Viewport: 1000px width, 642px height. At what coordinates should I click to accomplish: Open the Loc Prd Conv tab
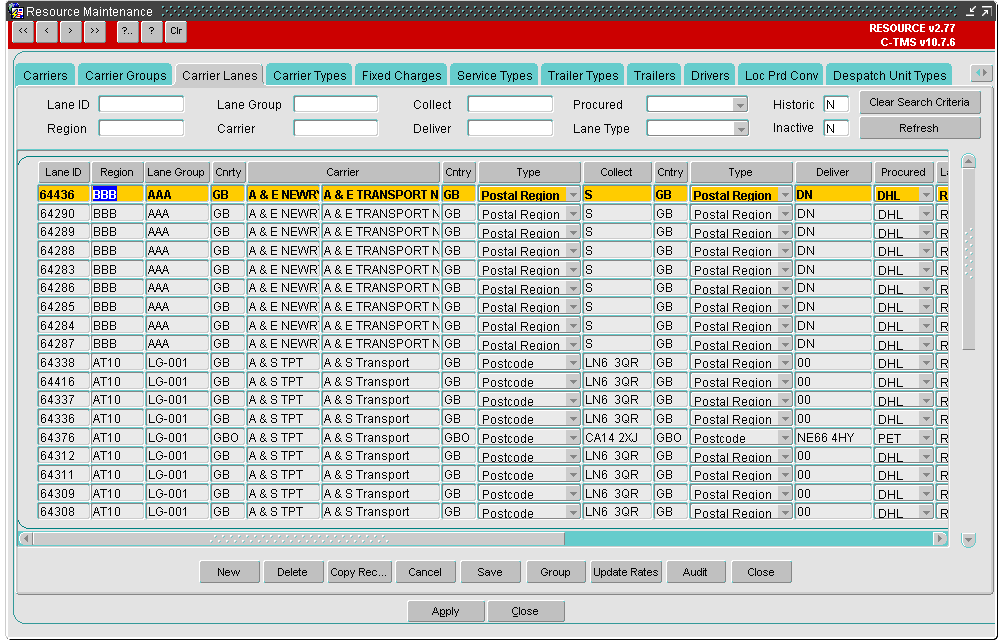[781, 75]
